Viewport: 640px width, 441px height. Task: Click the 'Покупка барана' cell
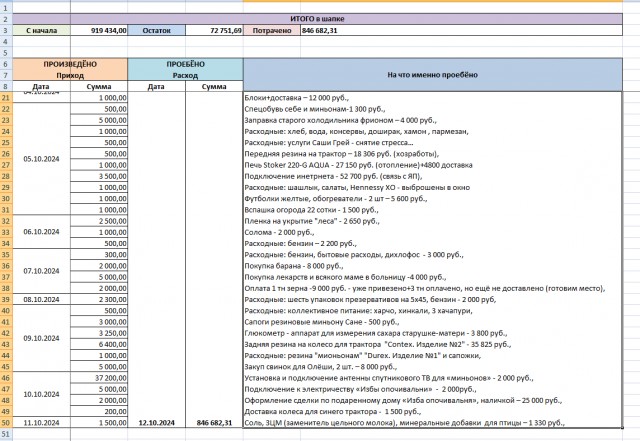433,266
